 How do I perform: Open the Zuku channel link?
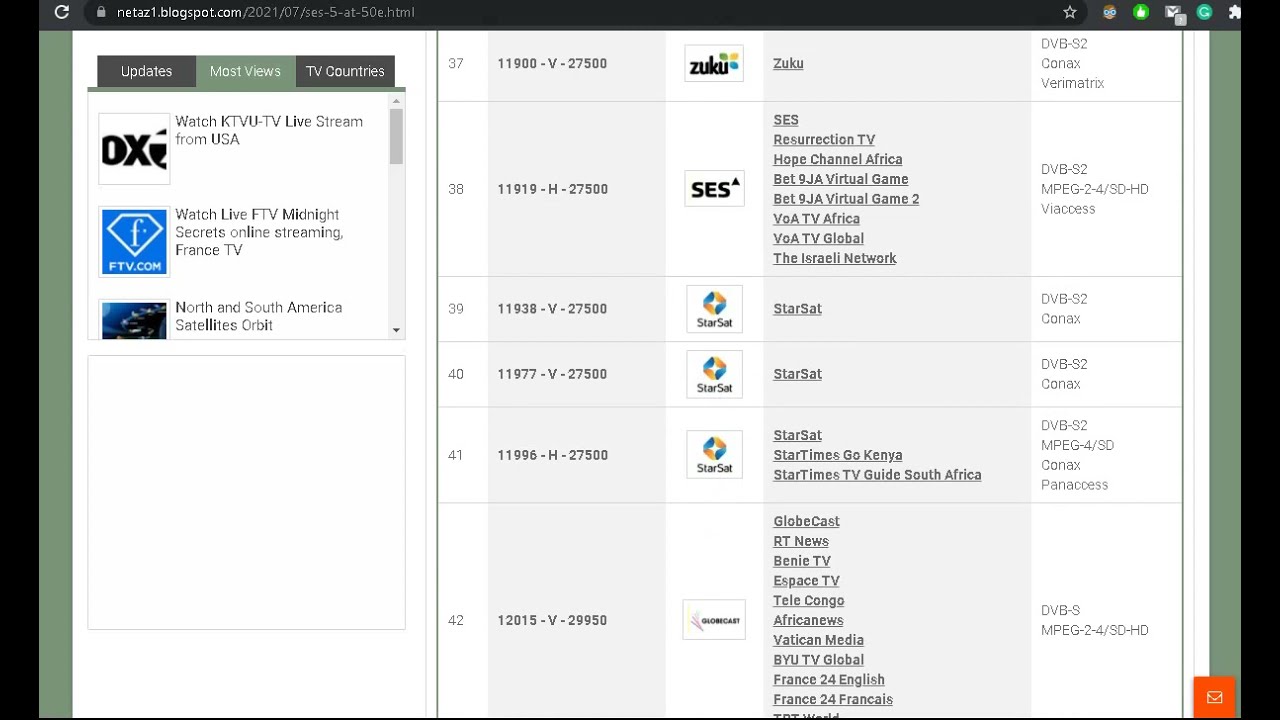pyautogui.click(x=788, y=63)
